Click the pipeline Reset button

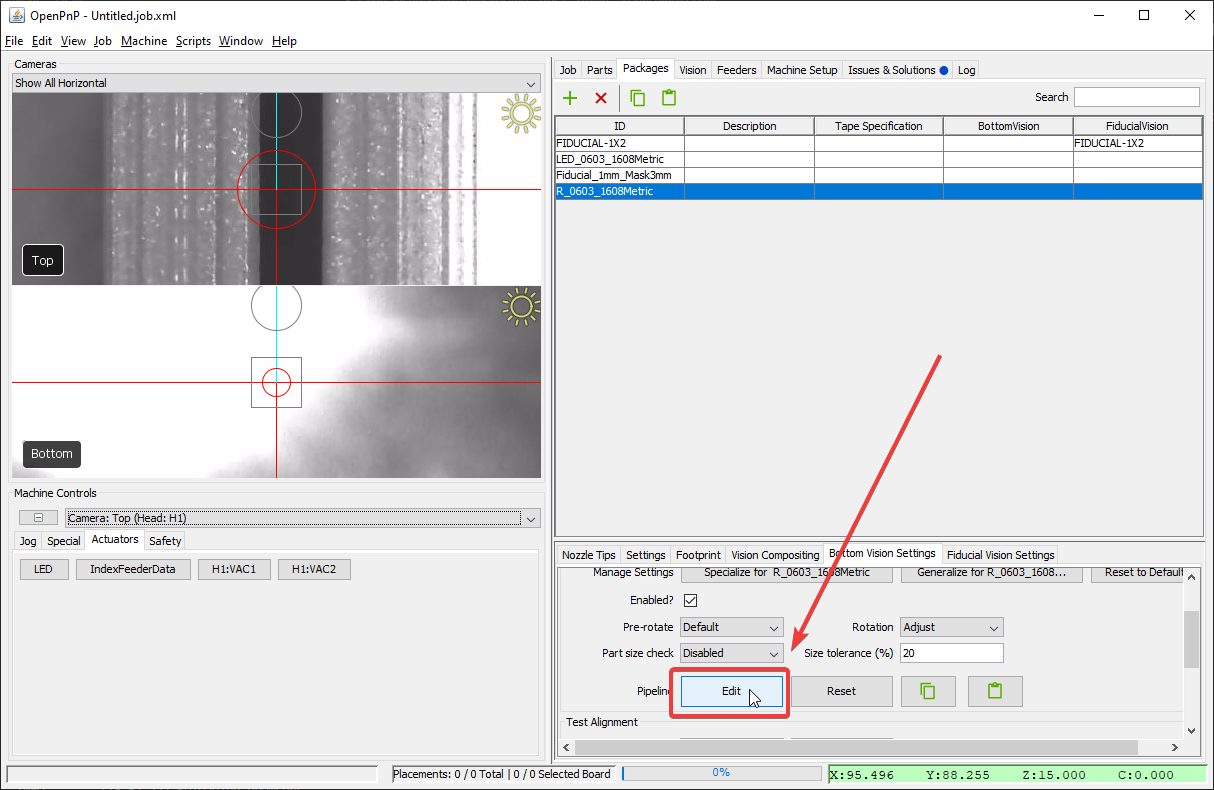[841, 691]
